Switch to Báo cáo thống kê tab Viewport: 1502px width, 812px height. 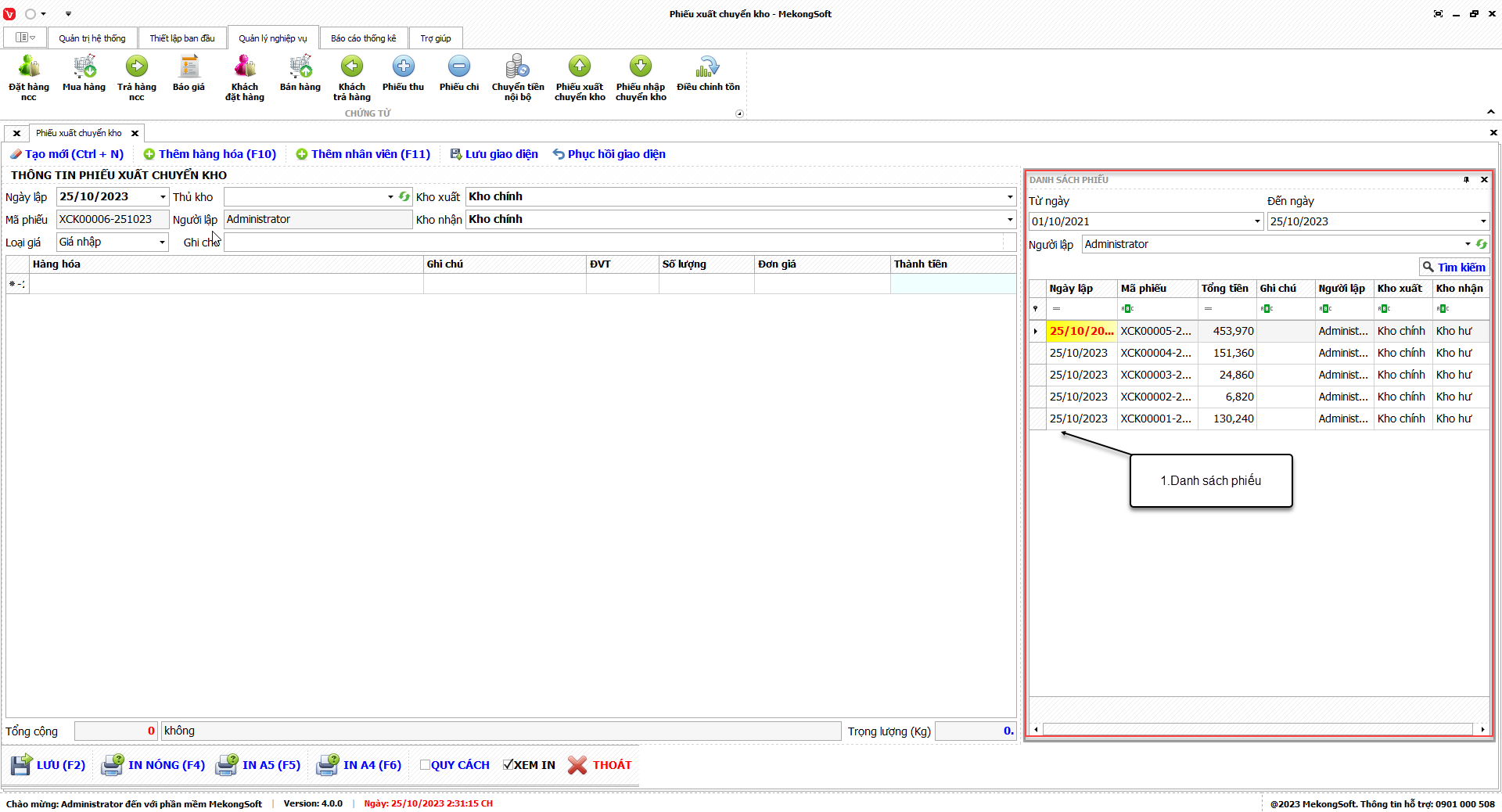pos(363,38)
